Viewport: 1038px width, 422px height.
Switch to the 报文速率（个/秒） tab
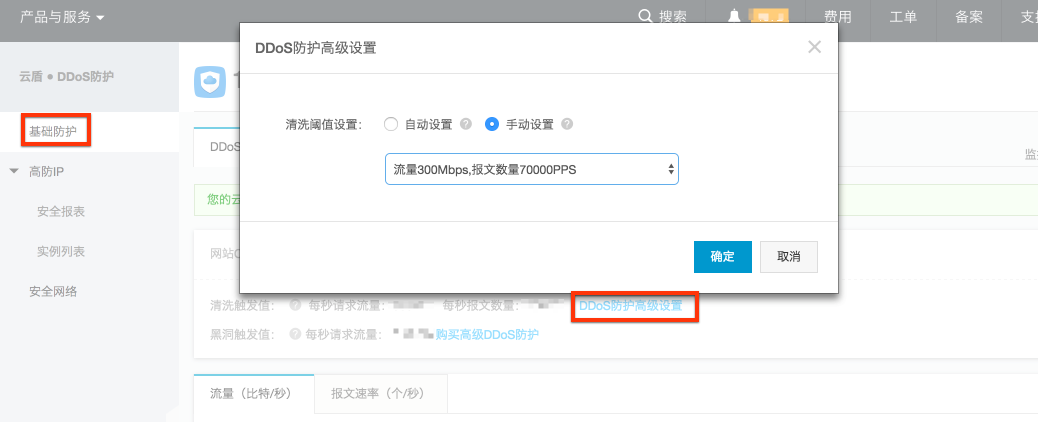pos(380,395)
